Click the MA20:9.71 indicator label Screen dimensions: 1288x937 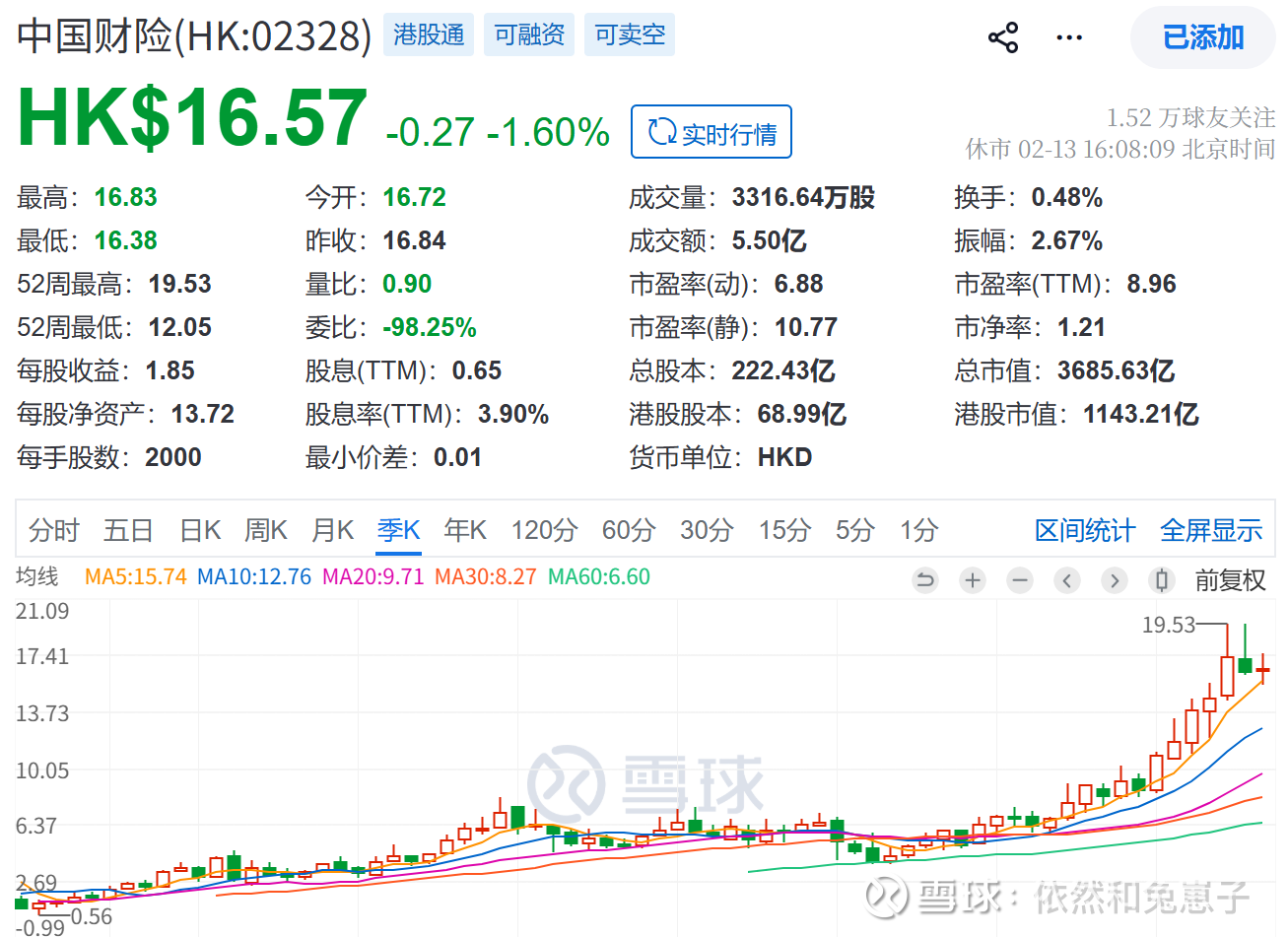(373, 576)
